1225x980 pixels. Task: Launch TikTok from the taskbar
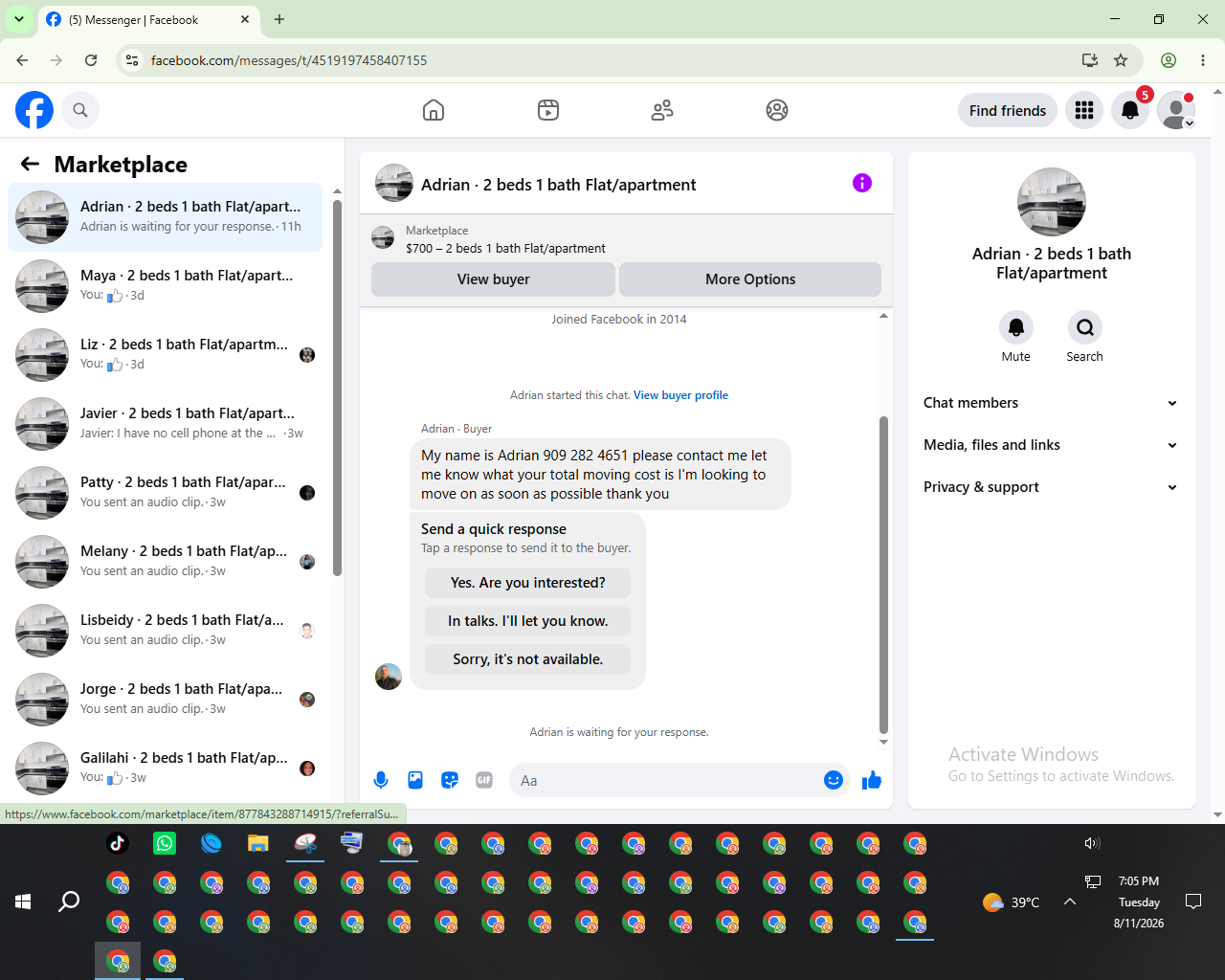click(118, 843)
